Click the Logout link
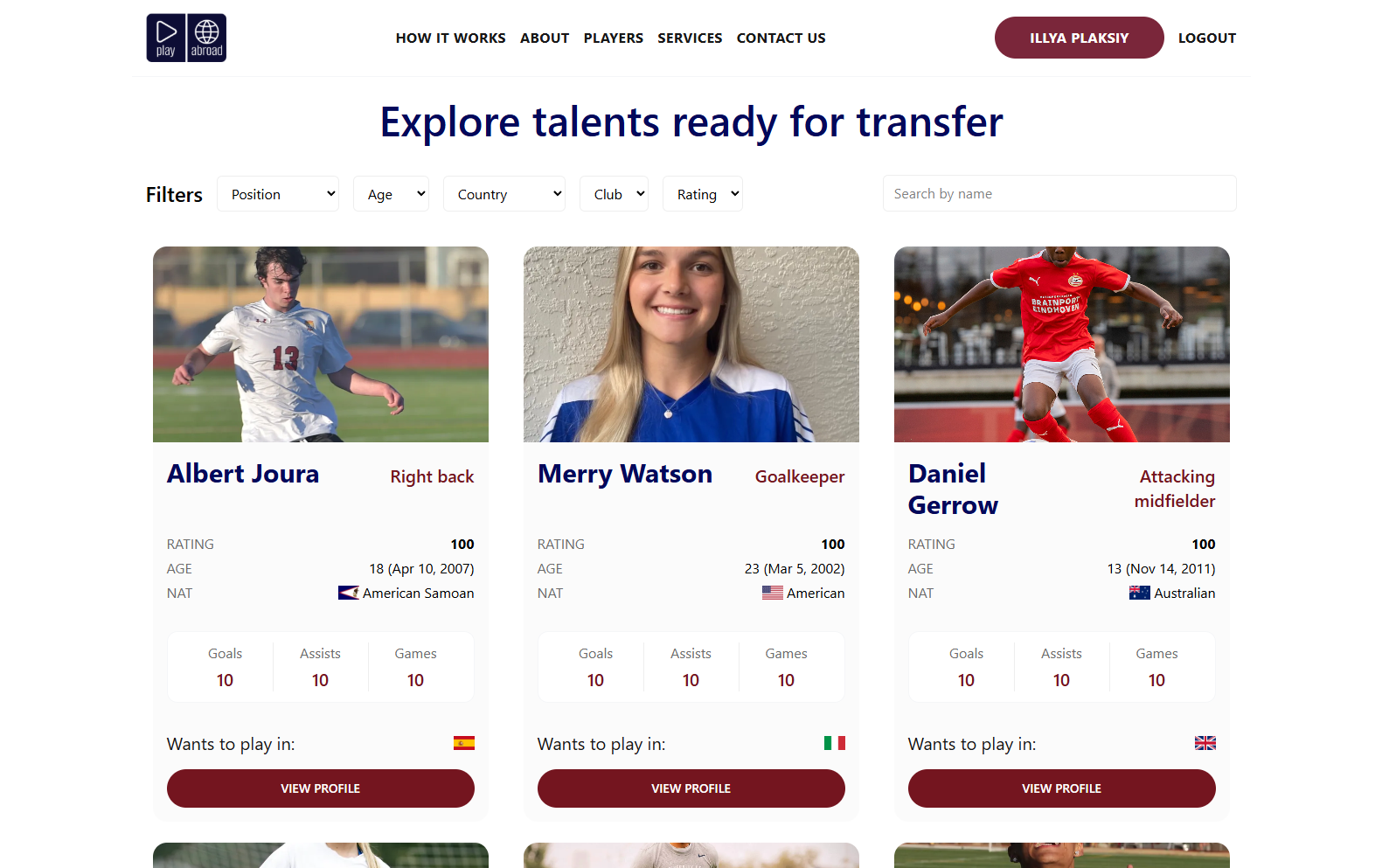 click(1207, 38)
